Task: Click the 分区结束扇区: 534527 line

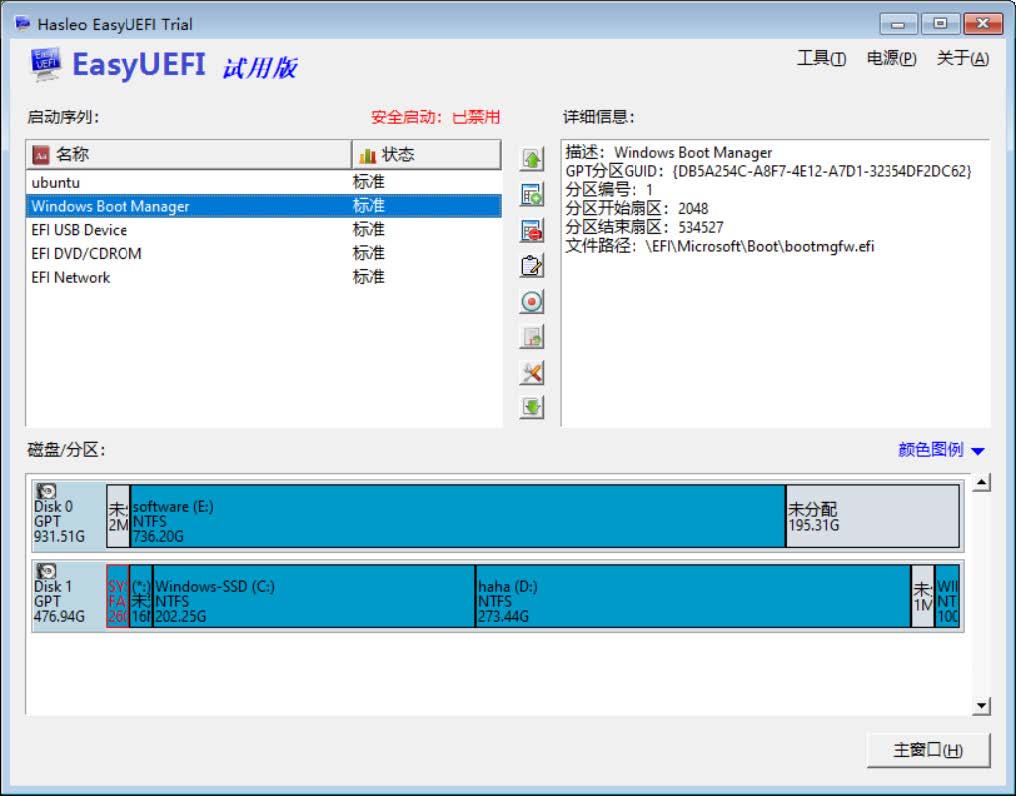Action: pyautogui.click(x=645, y=228)
